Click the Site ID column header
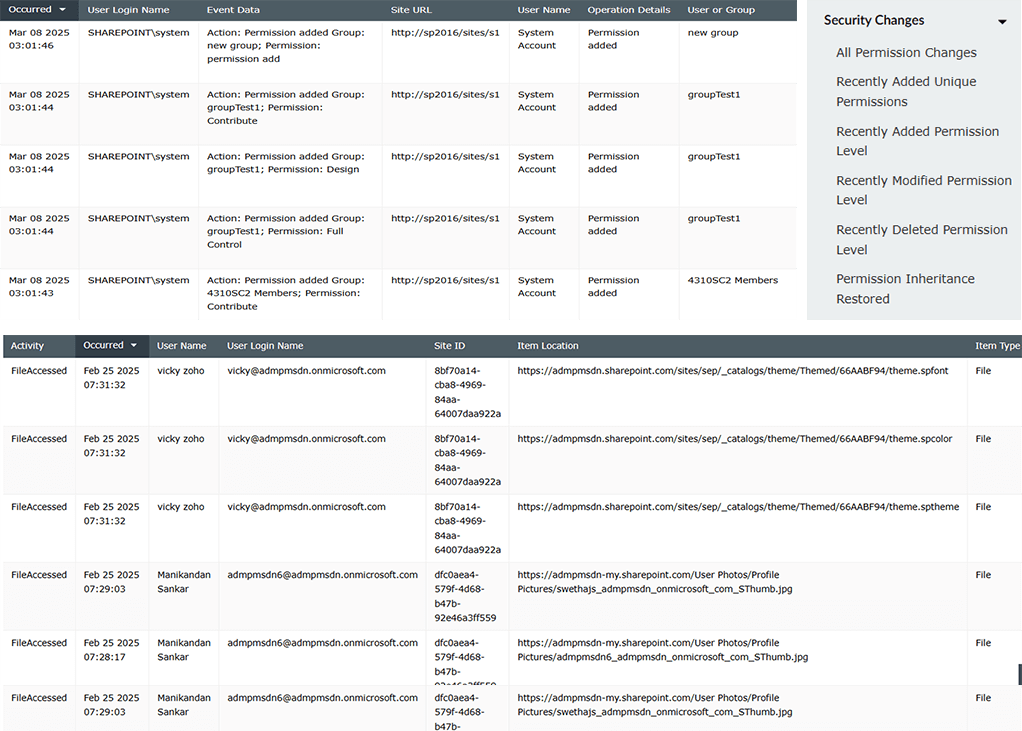The height and width of the screenshot is (731, 1022). (449, 346)
